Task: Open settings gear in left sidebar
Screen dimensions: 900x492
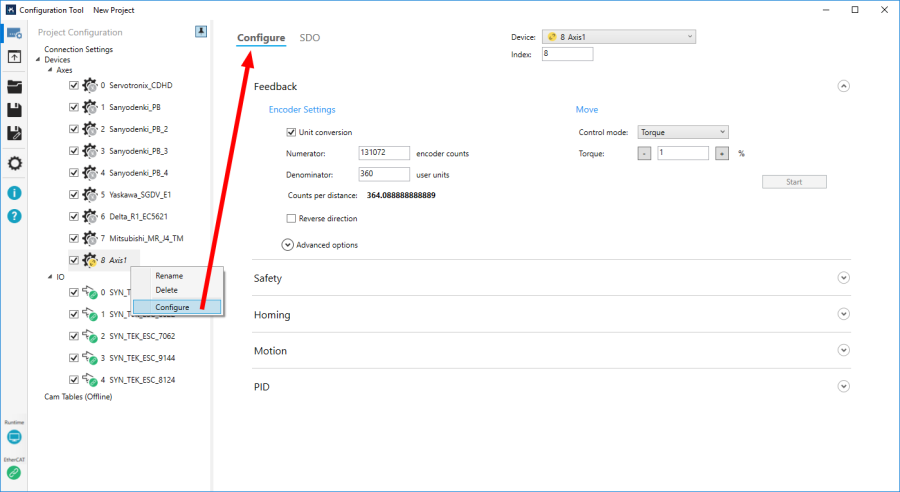Action: pyautogui.click(x=14, y=163)
